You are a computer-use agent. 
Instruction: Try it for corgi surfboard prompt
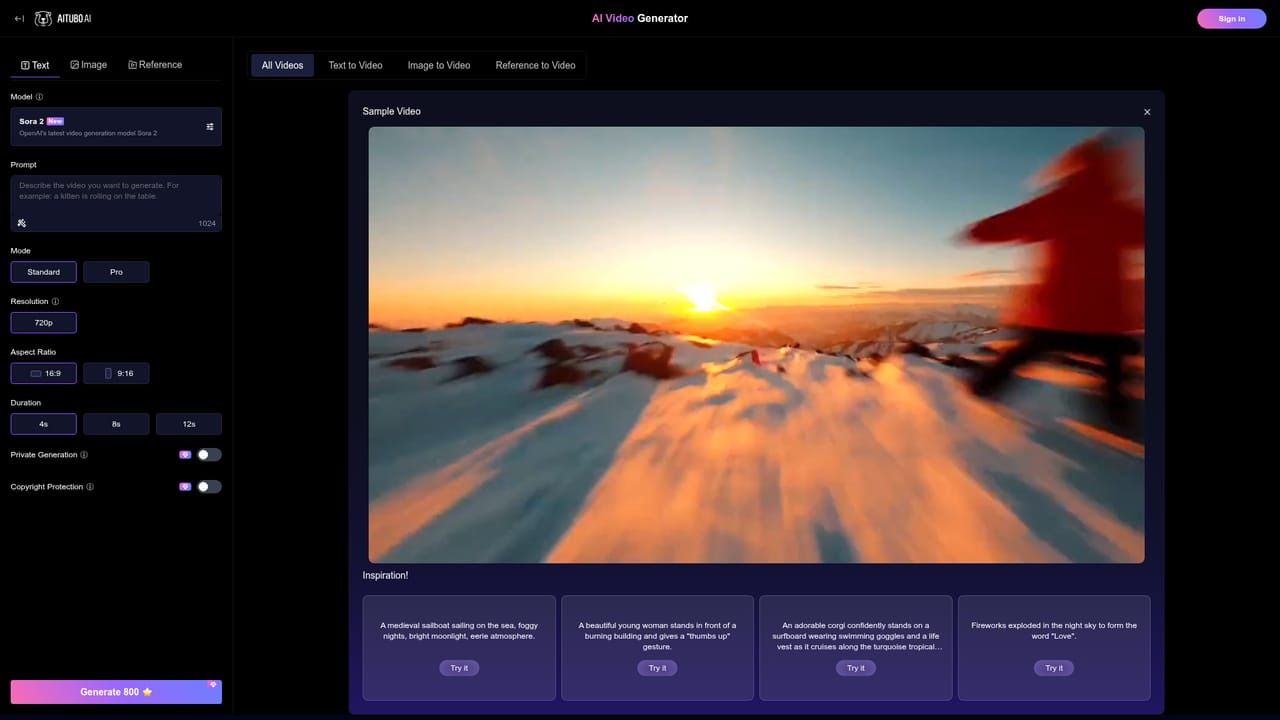click(x=856, y=668)
